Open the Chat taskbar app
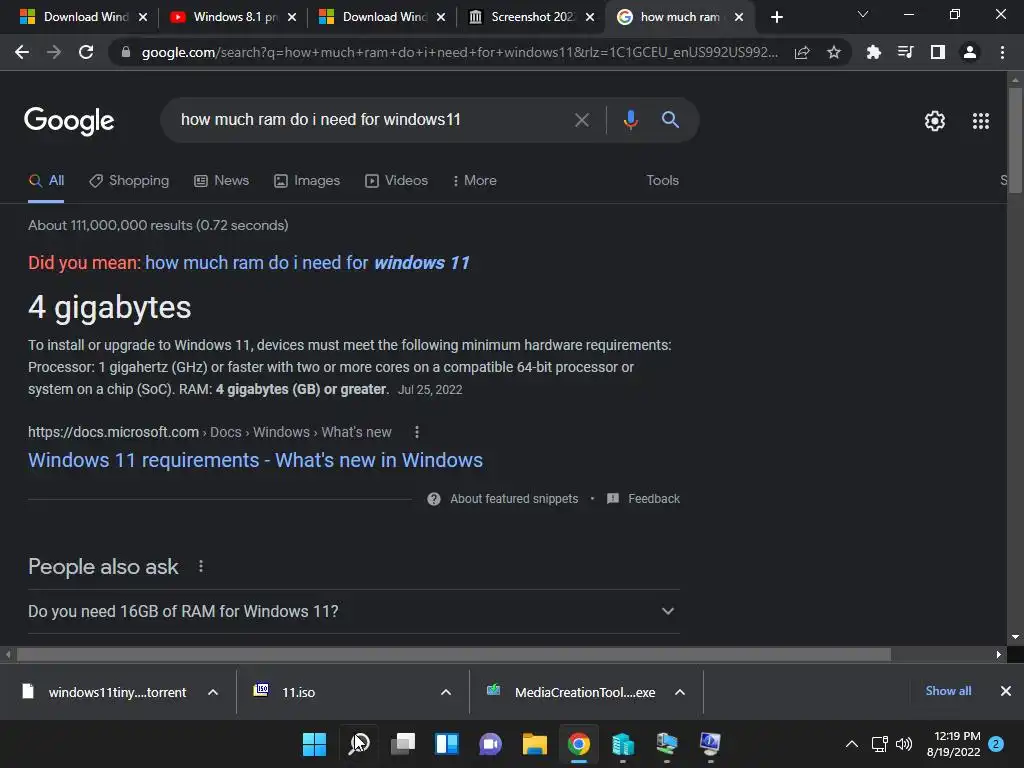 490,744
